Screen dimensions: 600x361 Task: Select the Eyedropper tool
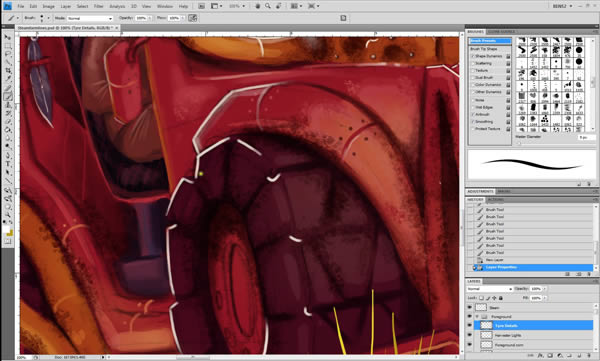(7, 79)
